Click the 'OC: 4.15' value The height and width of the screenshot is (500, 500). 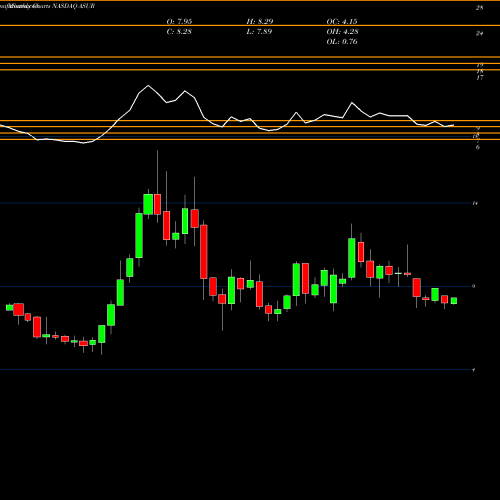click(342, 21)
